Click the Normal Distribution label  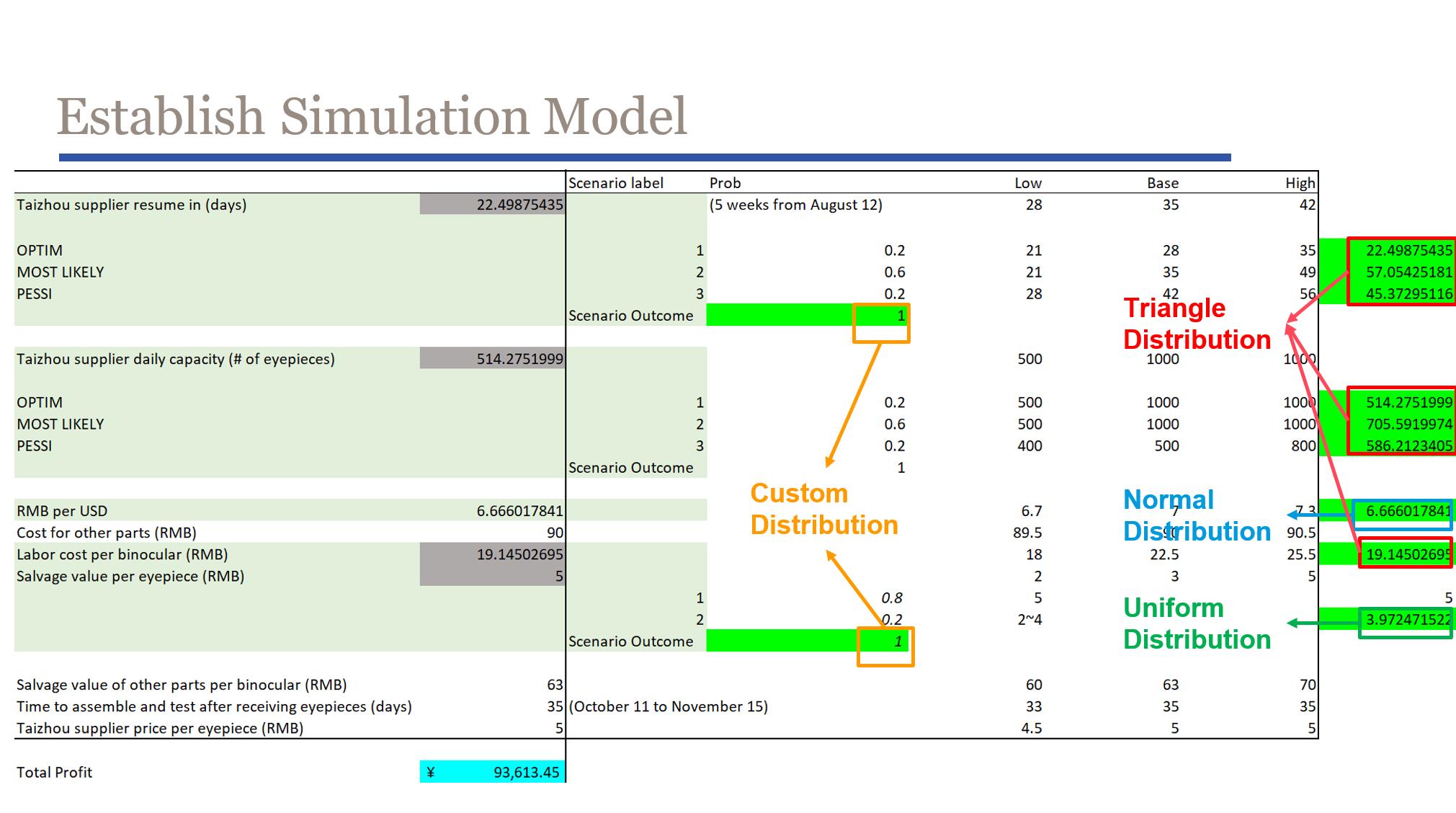[1196, 515]
